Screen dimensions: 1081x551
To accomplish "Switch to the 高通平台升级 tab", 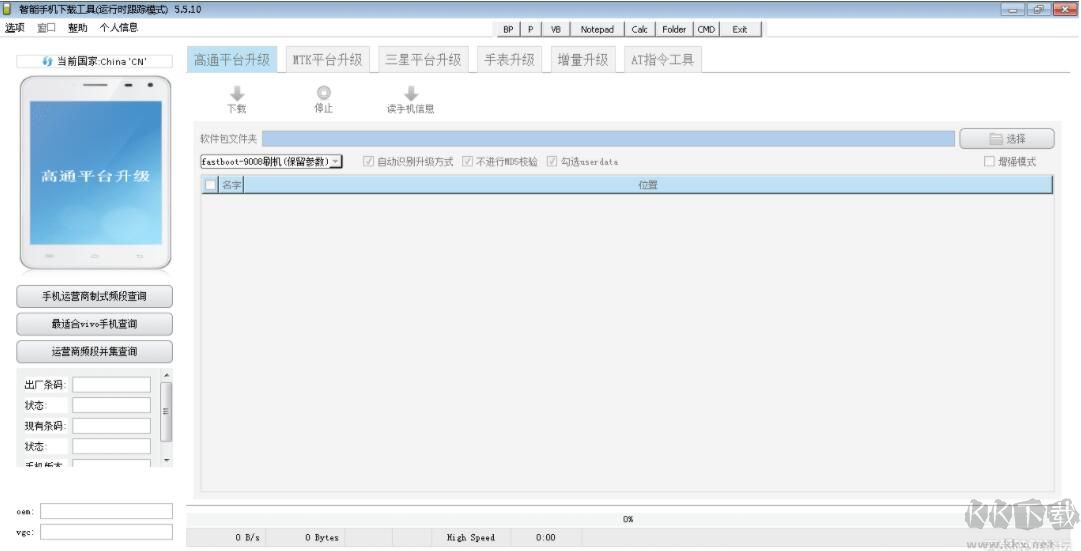I will click(232, 59).
